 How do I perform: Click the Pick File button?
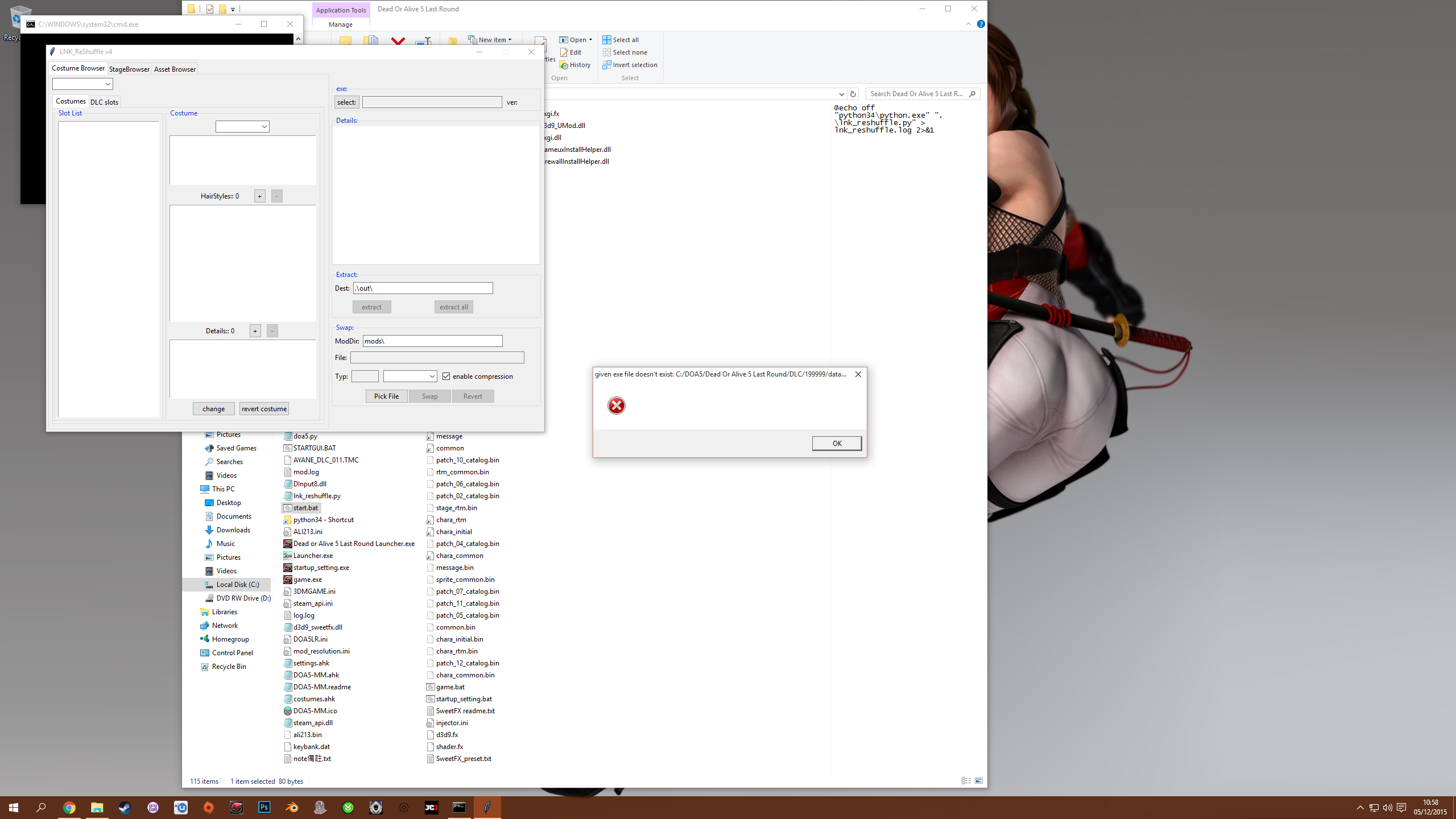point(386,396)
